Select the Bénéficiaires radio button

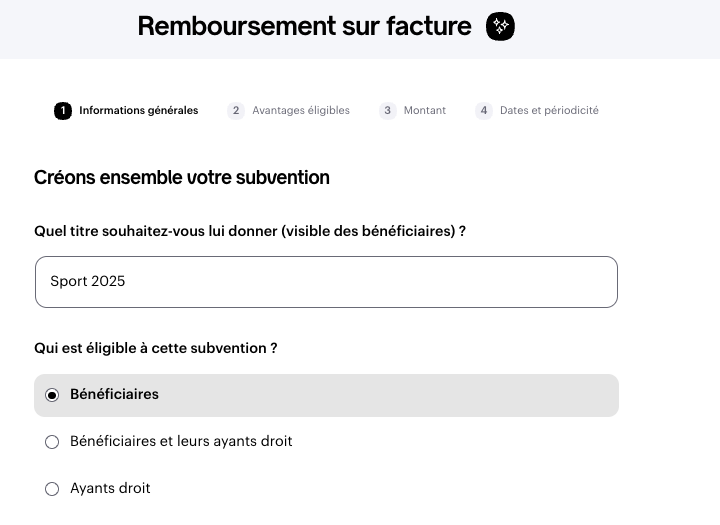[52, 395]
